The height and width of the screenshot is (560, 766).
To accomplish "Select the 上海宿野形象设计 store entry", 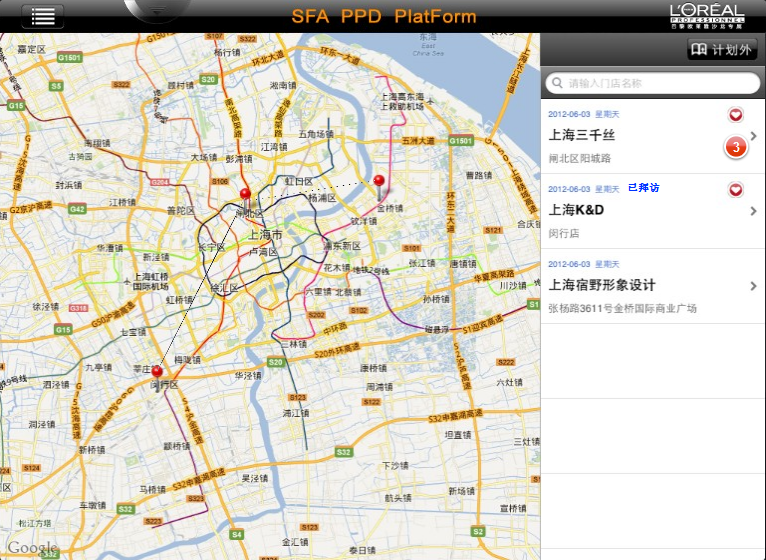I will (x=620, y=286).
